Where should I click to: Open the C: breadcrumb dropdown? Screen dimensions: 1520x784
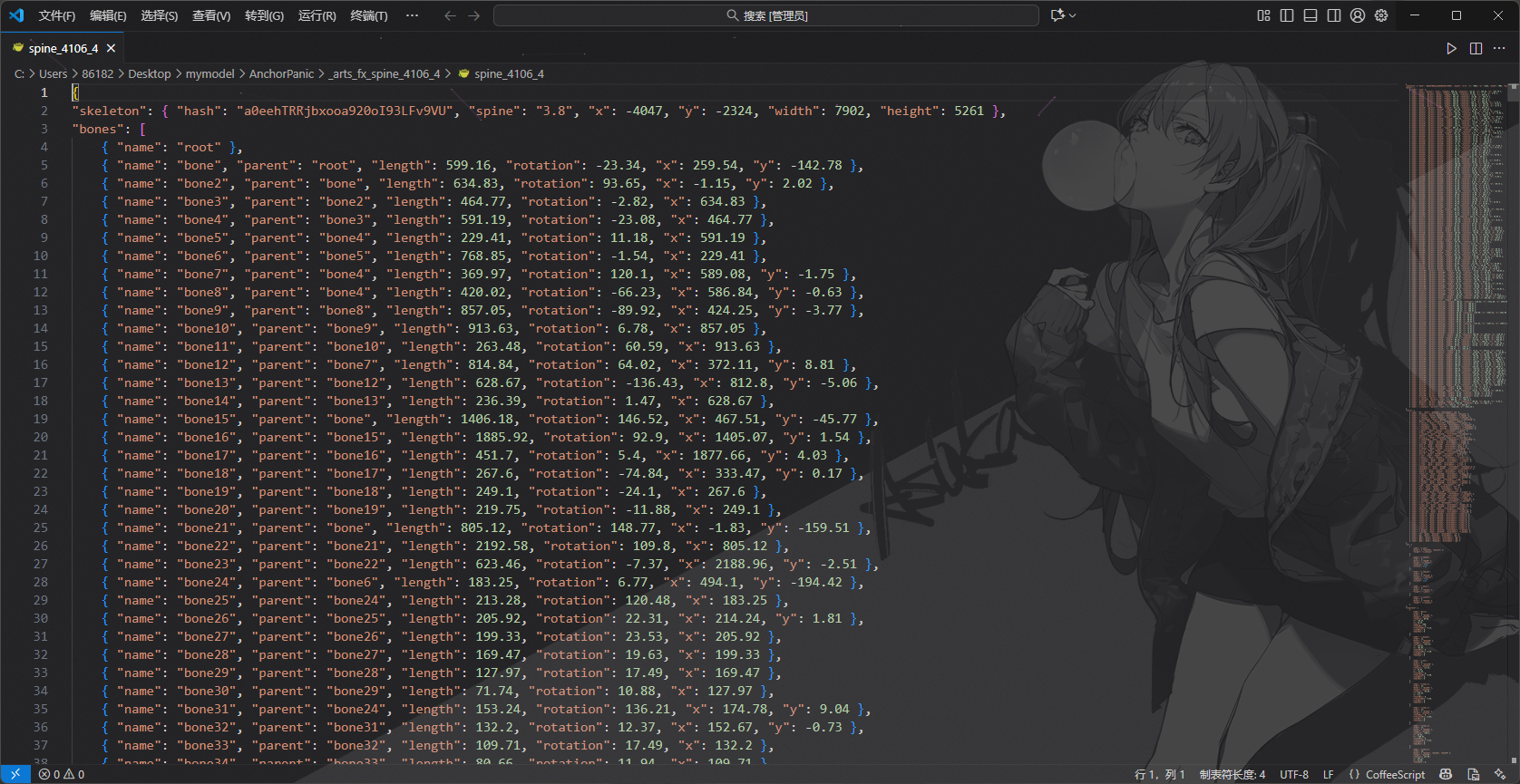pyautogui.click(x=19, y=74)
